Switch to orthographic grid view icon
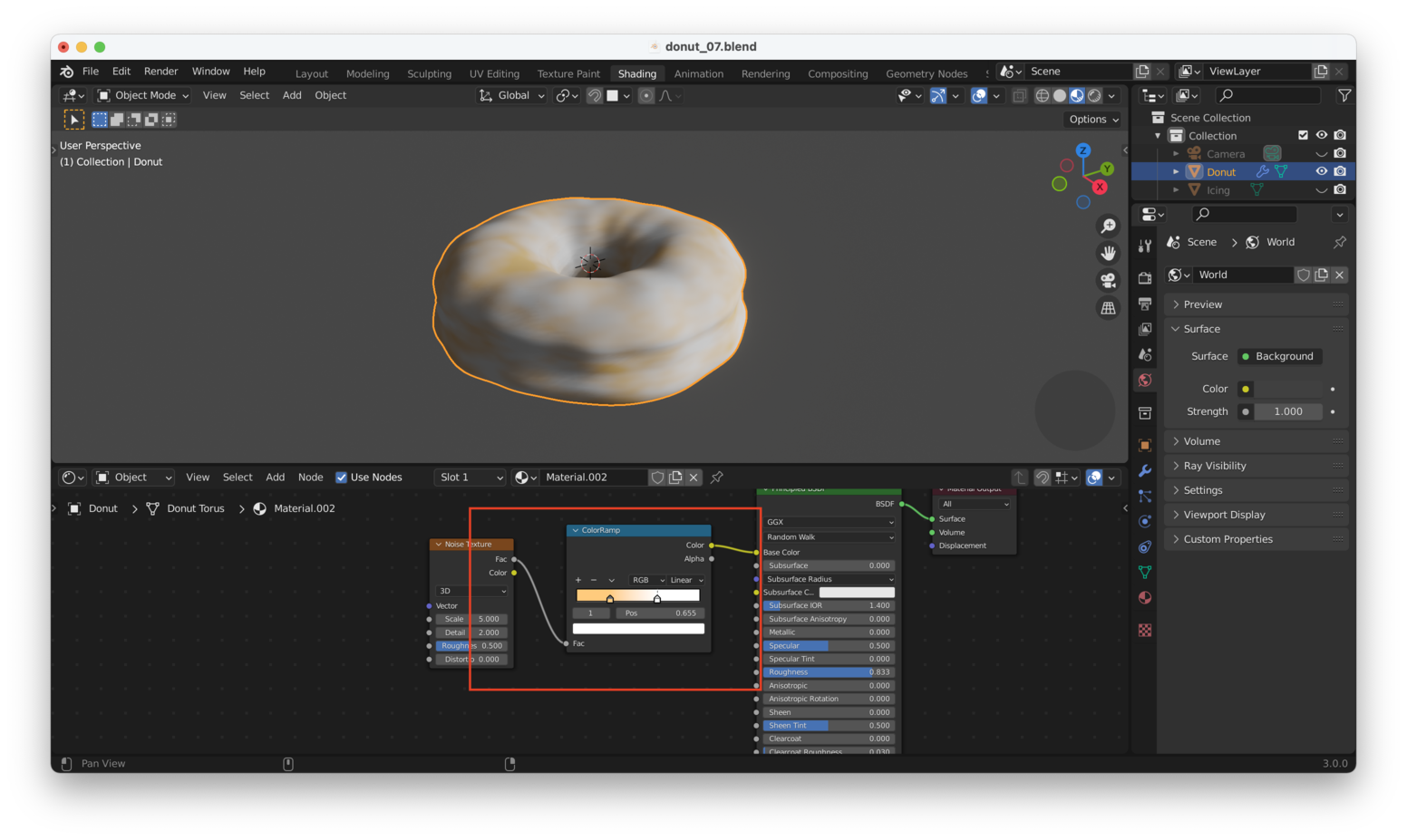 (x=1108, y=308)
